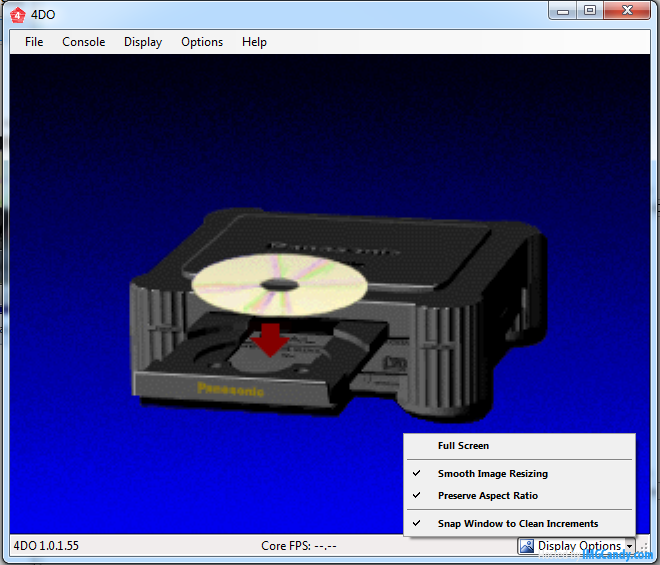Viewport: 660px width, 565px height.
Task: Open the File menu
Action: (34, 42)
